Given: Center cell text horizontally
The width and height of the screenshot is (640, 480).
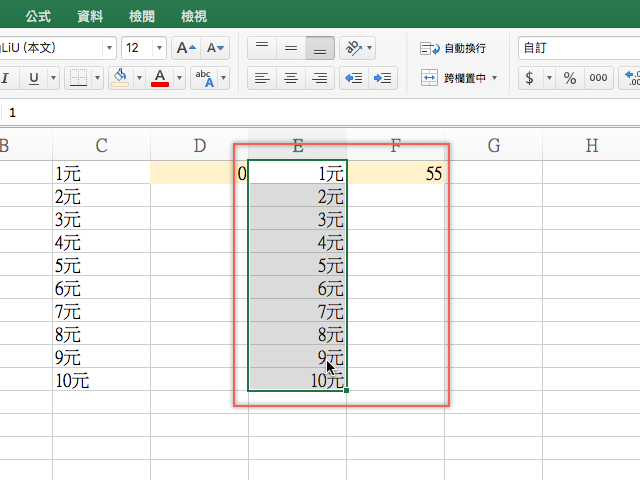Looking at the screenshot, I should [x=291, y=78].
